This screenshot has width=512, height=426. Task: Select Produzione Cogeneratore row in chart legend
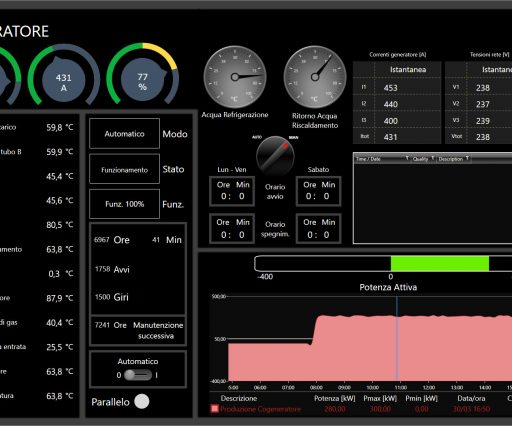pos(362,409)
